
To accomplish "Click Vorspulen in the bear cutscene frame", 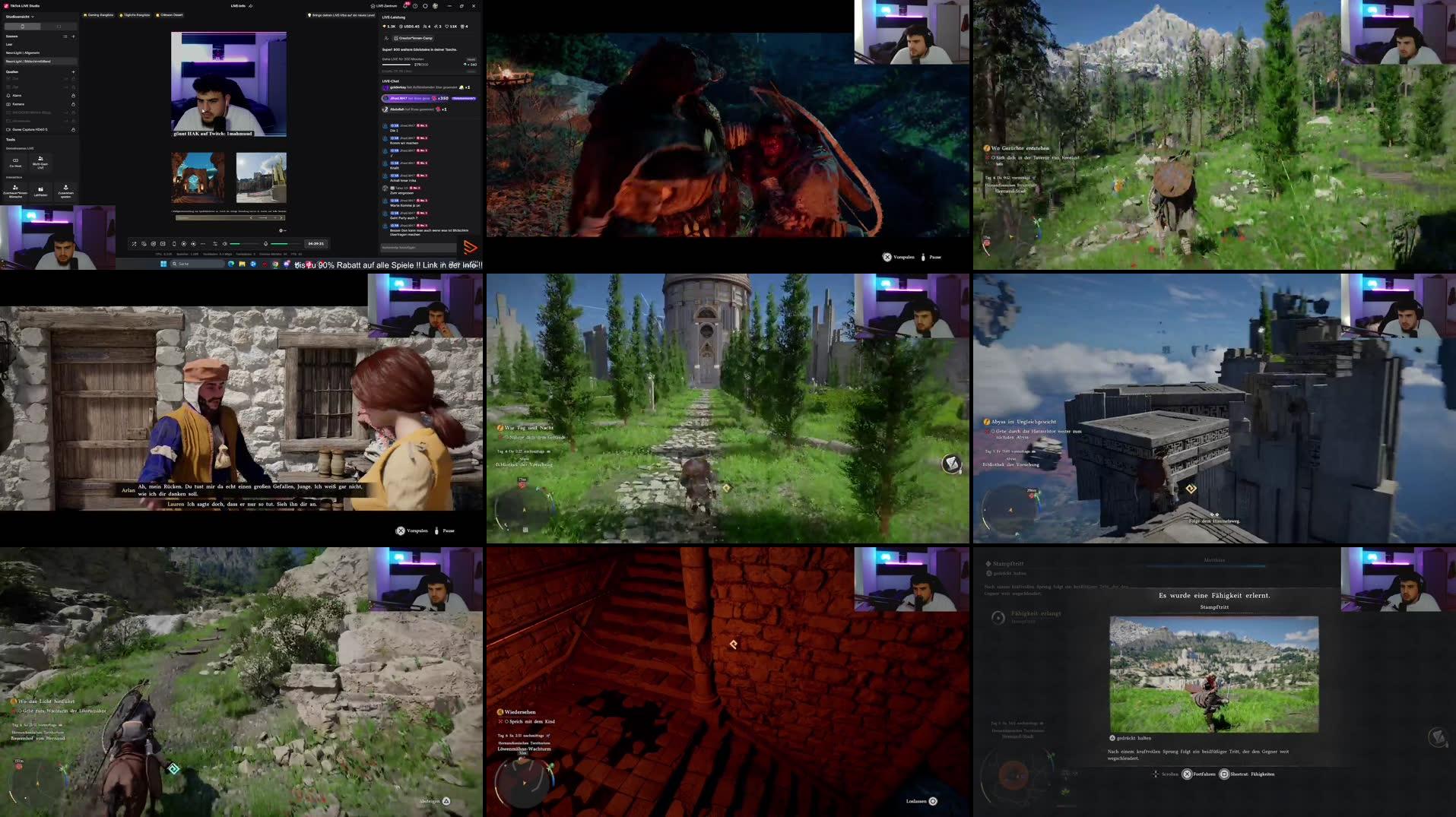I will pos(899,257).
